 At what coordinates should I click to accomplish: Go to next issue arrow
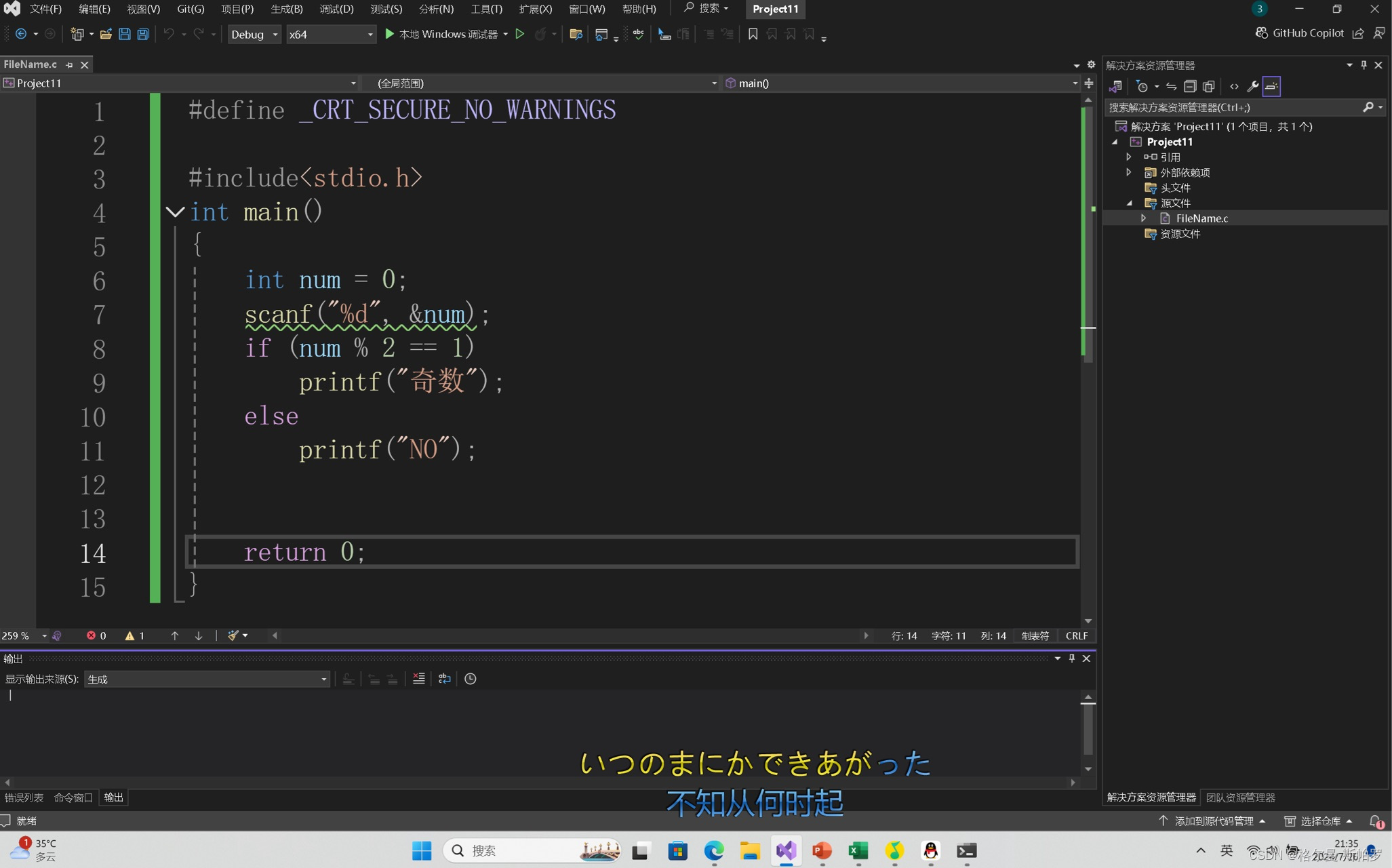(x=199, y=635)
